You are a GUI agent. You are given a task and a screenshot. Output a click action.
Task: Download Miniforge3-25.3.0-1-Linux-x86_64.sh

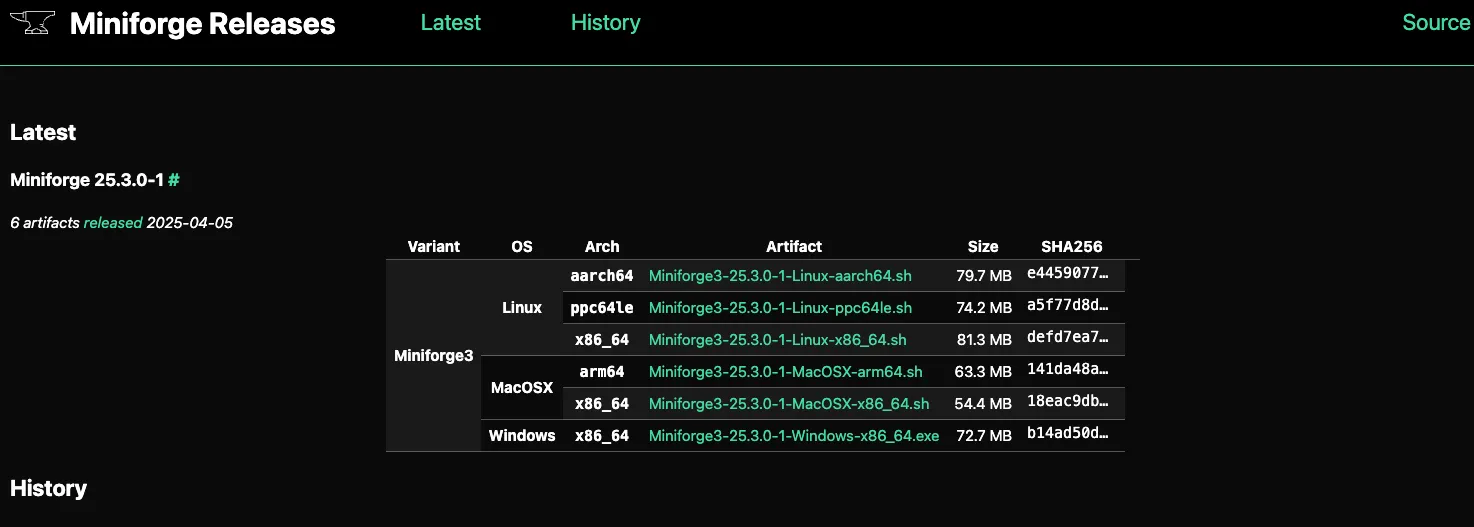click(x=777, y=339)
